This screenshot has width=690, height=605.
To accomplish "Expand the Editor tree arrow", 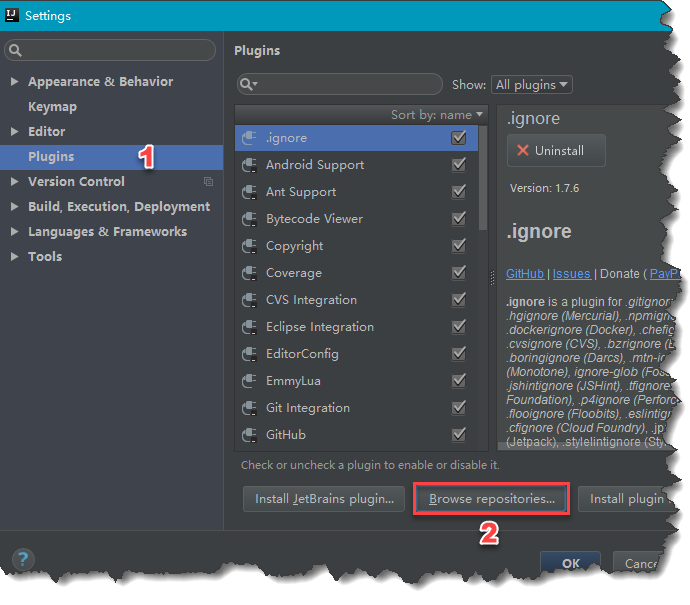I will pos(14,131).
